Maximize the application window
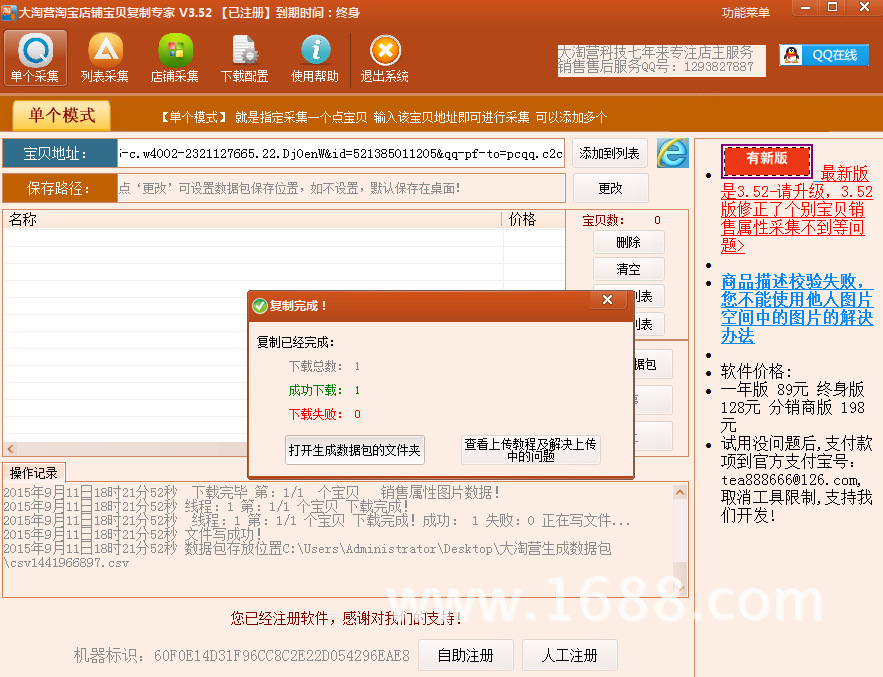Image resolution: width=883 pixels, height=677 pixels. [832, 7]
